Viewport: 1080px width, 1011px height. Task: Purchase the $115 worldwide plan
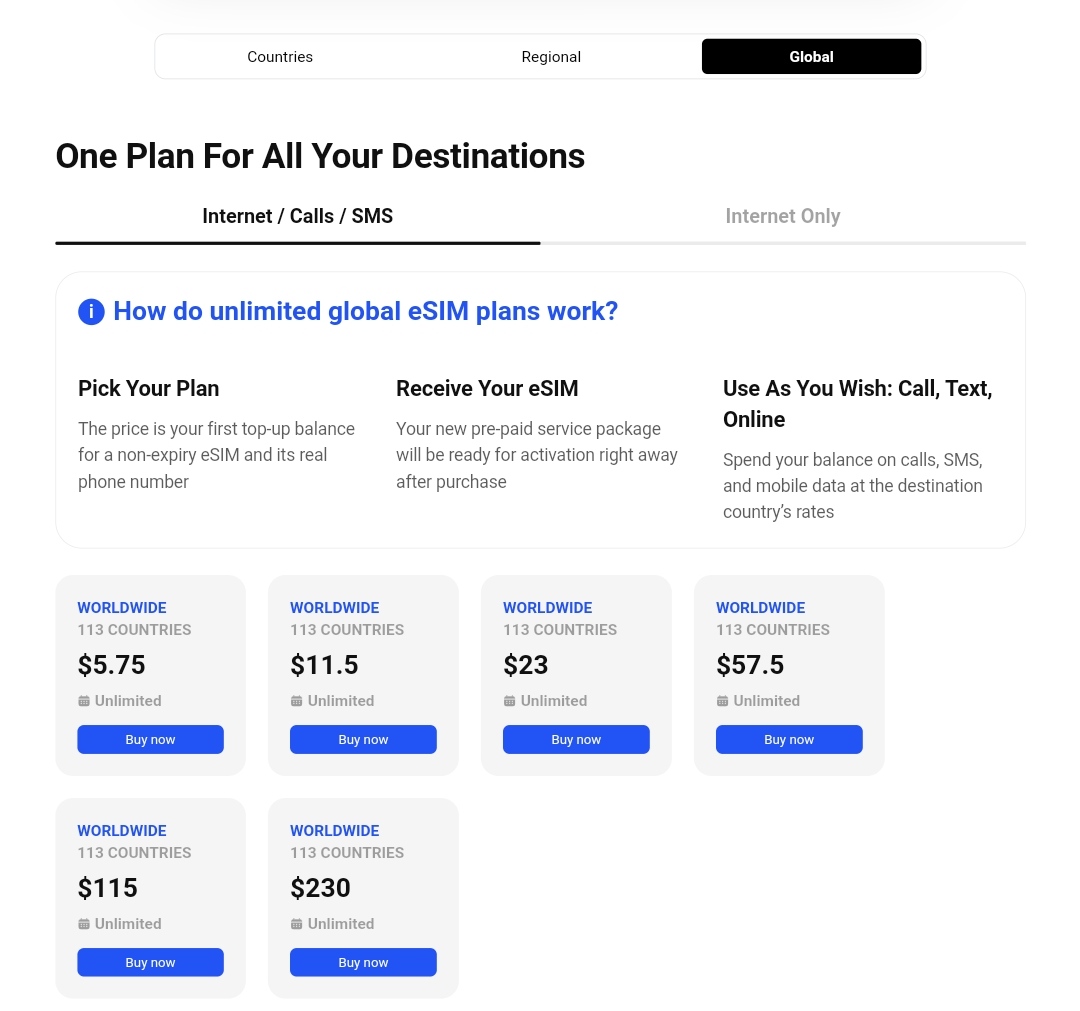(150, 963)
